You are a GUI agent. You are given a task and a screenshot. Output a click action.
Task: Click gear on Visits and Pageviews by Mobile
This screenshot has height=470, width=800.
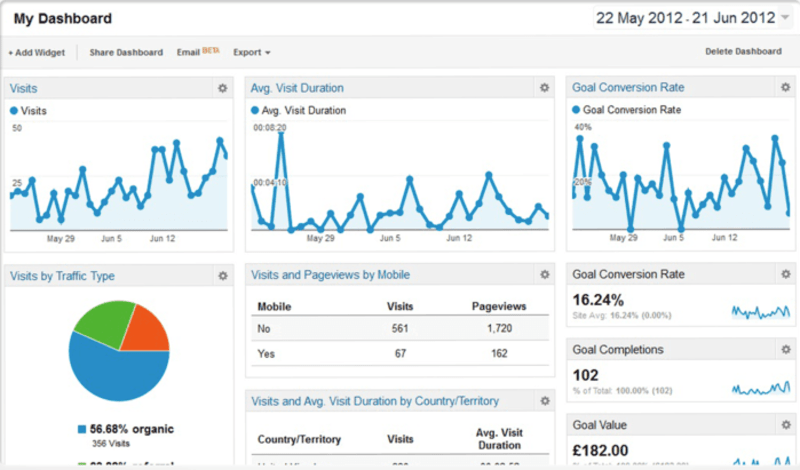click(544, 274)
